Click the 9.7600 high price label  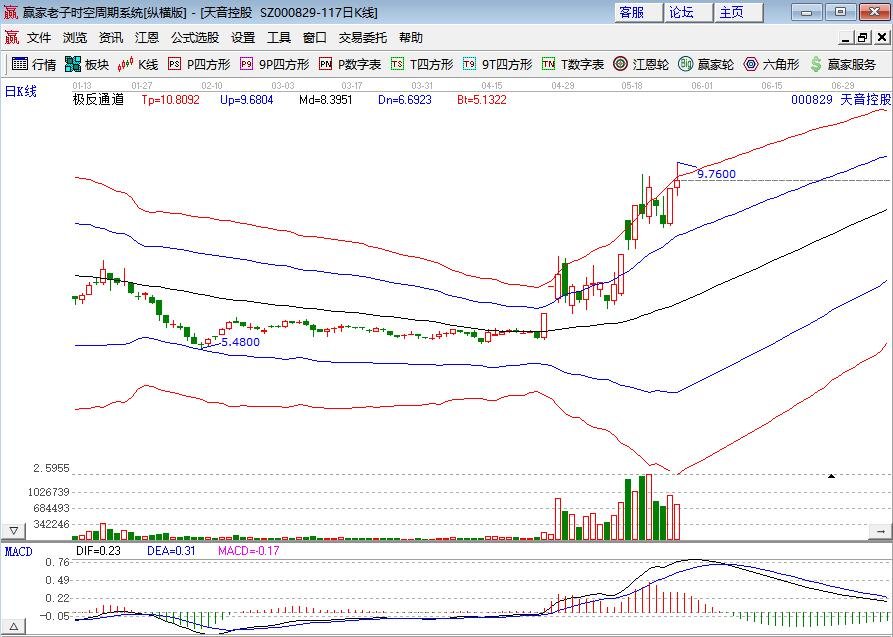click(716, 174)
